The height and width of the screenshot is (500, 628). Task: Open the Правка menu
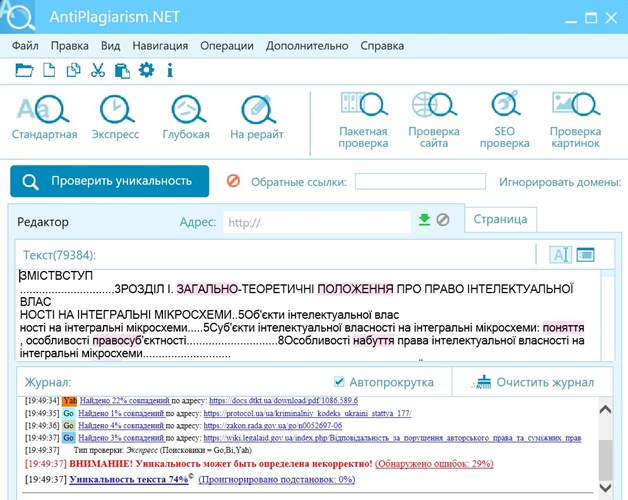(x=70, y=46)
